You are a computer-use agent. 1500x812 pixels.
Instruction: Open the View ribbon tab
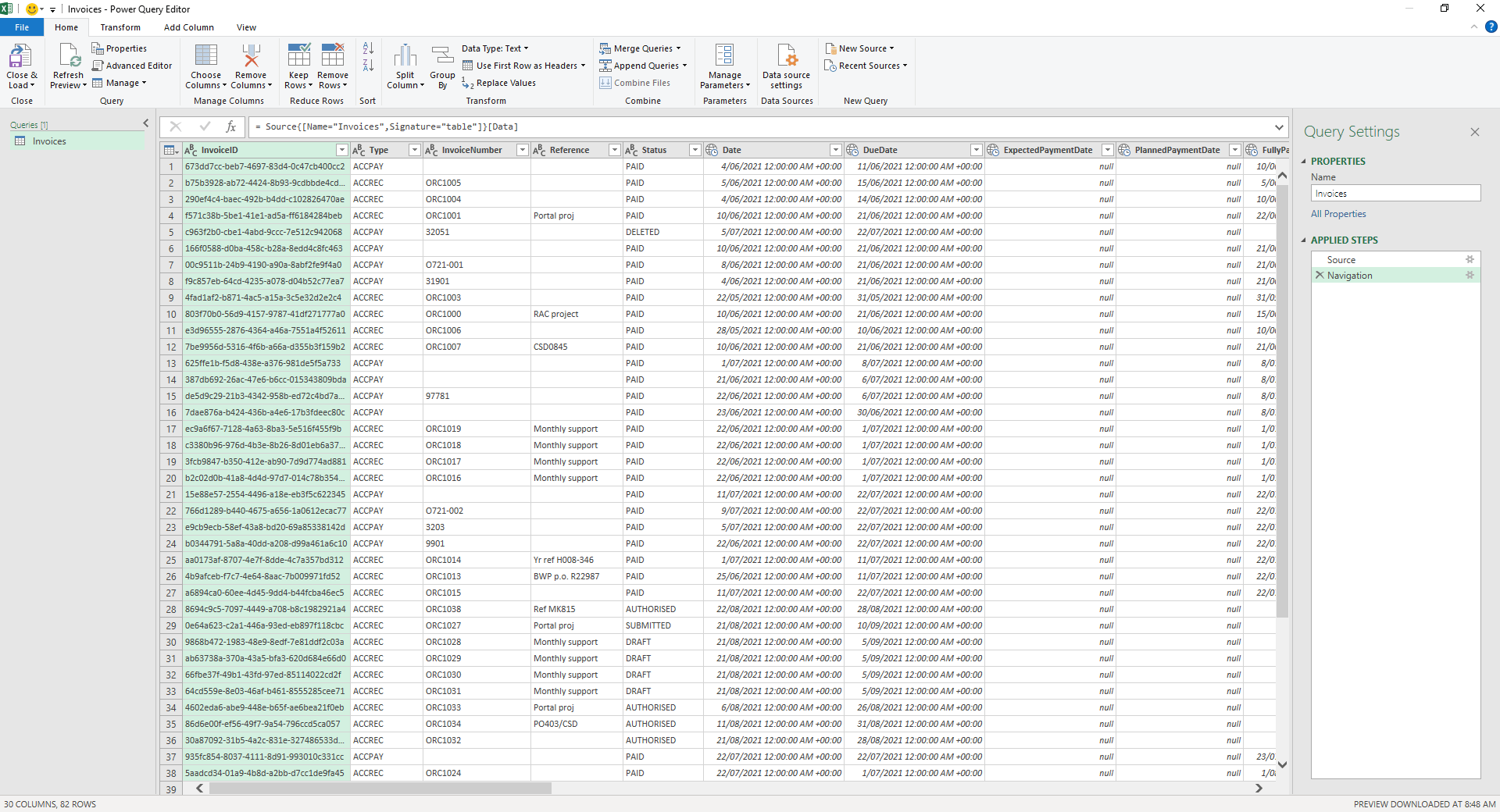pyautogui.click(x=246, y=27)
